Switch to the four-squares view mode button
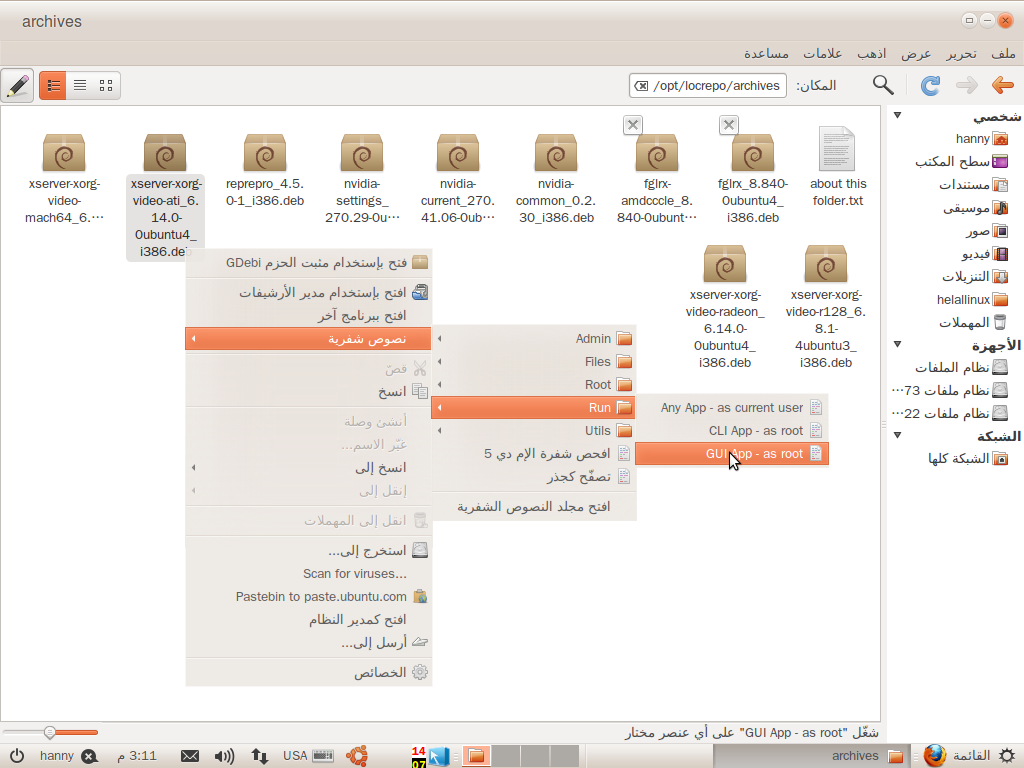1024x768 pixels. pyautogui.click(x=106, y=86)
